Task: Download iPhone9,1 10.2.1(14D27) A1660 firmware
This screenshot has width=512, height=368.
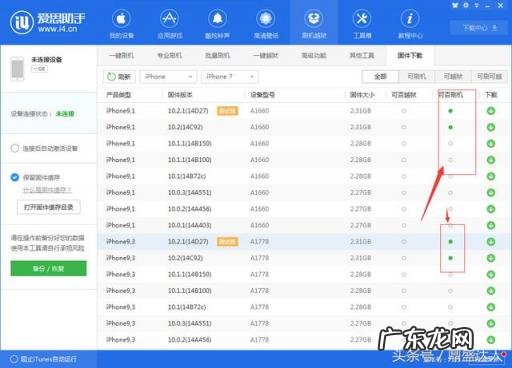Action: [x=491, y=111]
